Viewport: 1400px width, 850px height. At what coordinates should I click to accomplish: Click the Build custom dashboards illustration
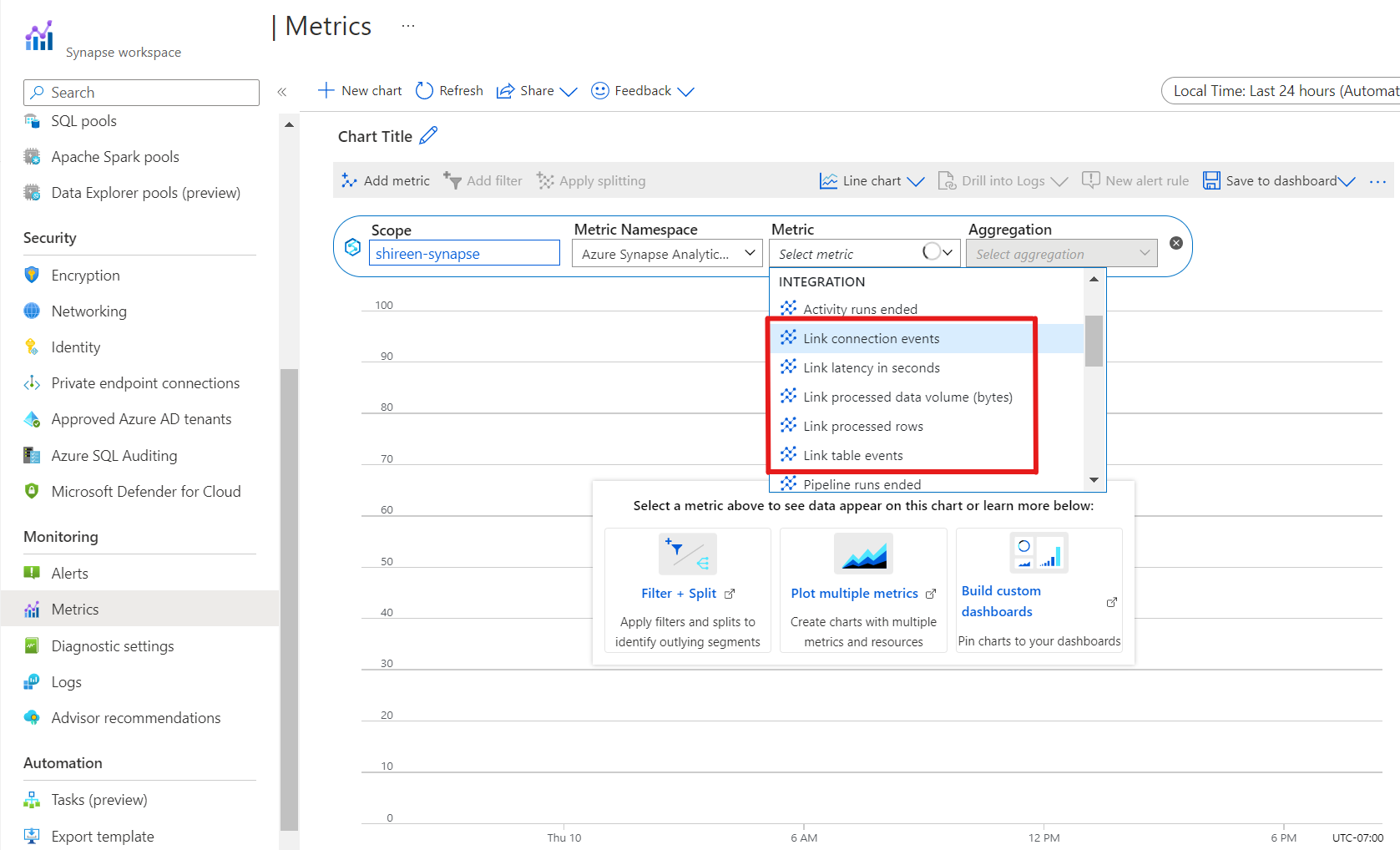pyautogui.click(x=1039, y=552)
